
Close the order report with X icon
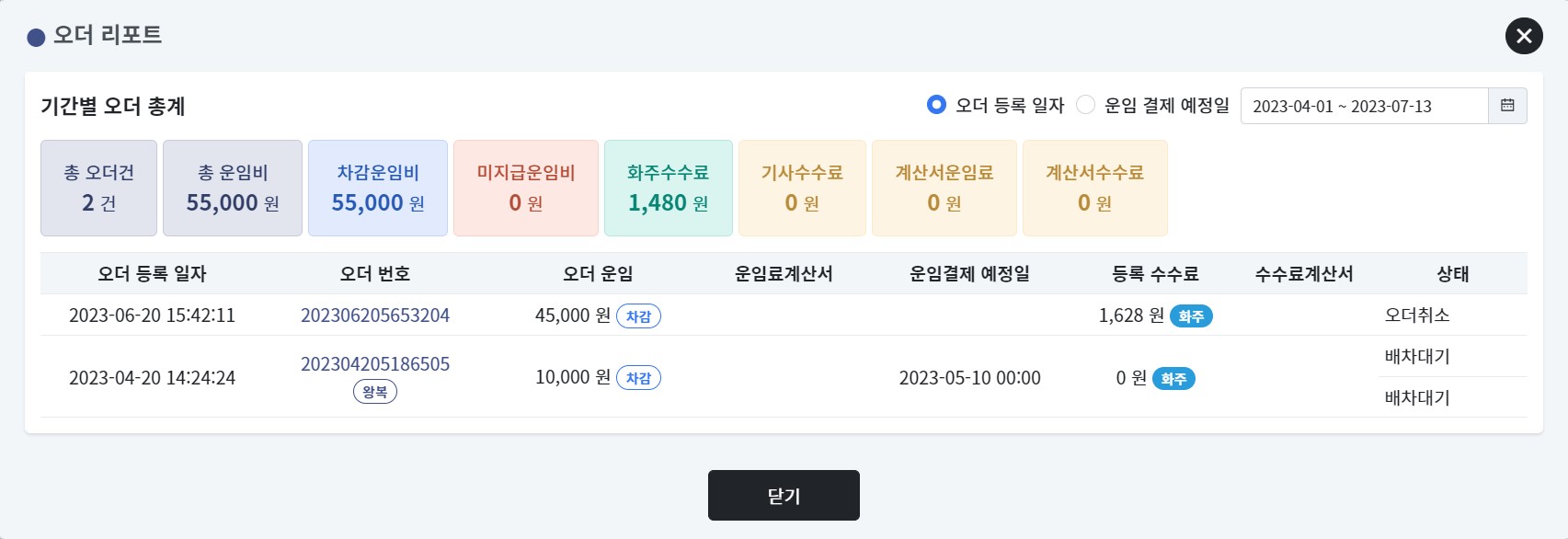click(1524, 36)
